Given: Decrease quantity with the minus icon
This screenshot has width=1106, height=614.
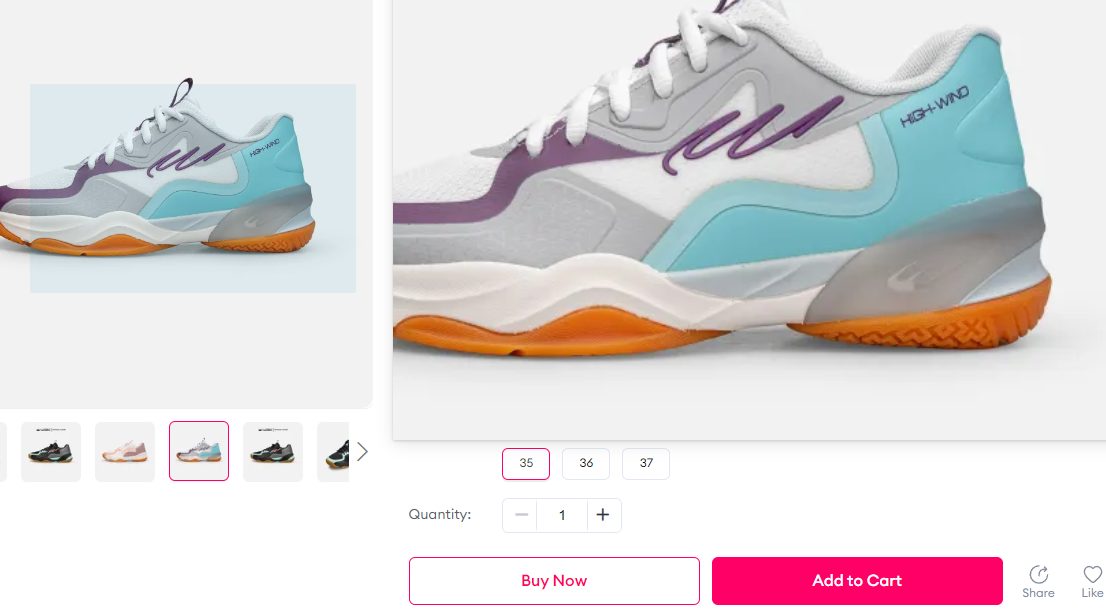Looking at the screenshot, I should pos(521,514).
